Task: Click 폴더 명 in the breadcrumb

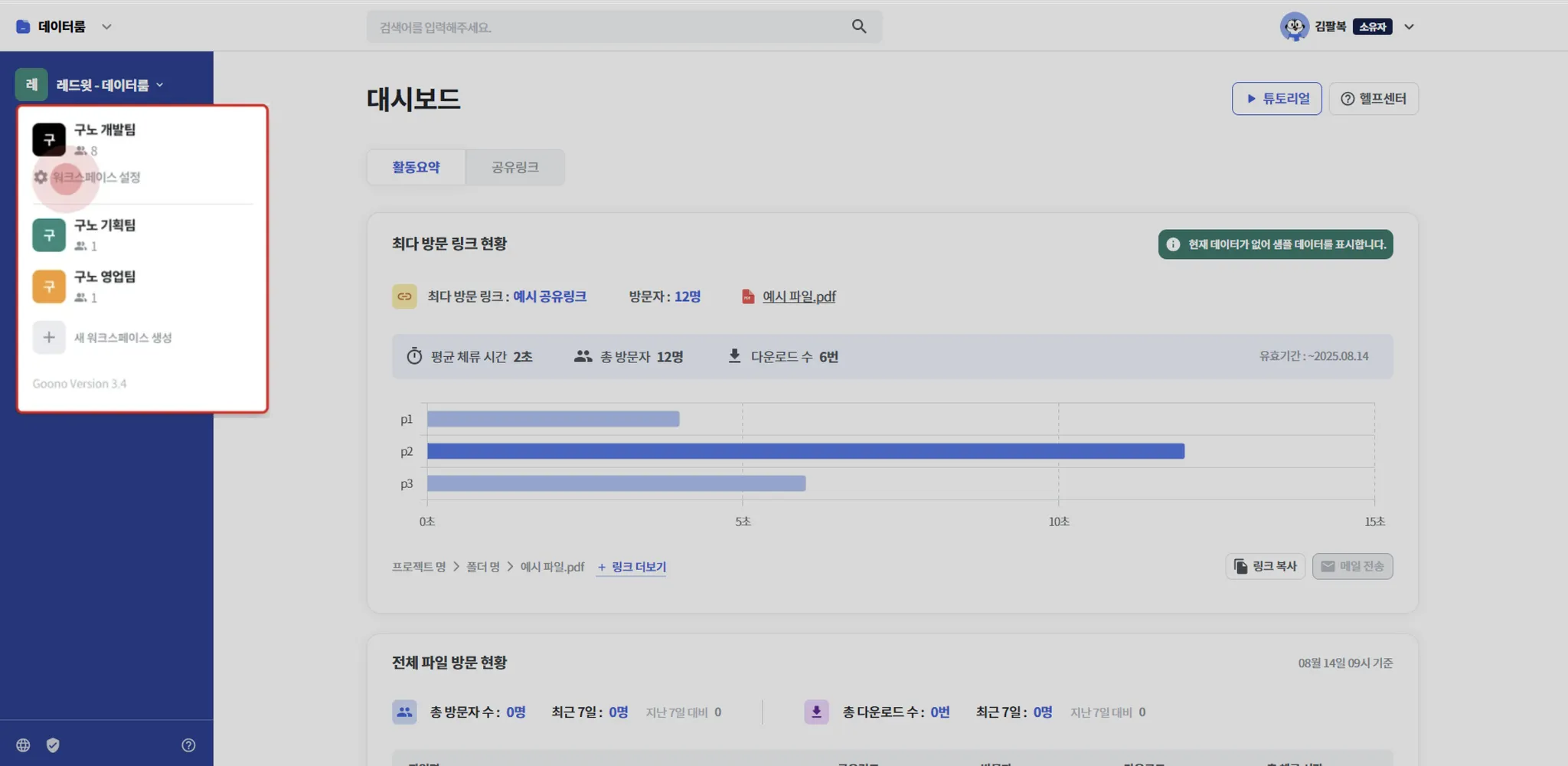Action: click(x=483, y=567)
